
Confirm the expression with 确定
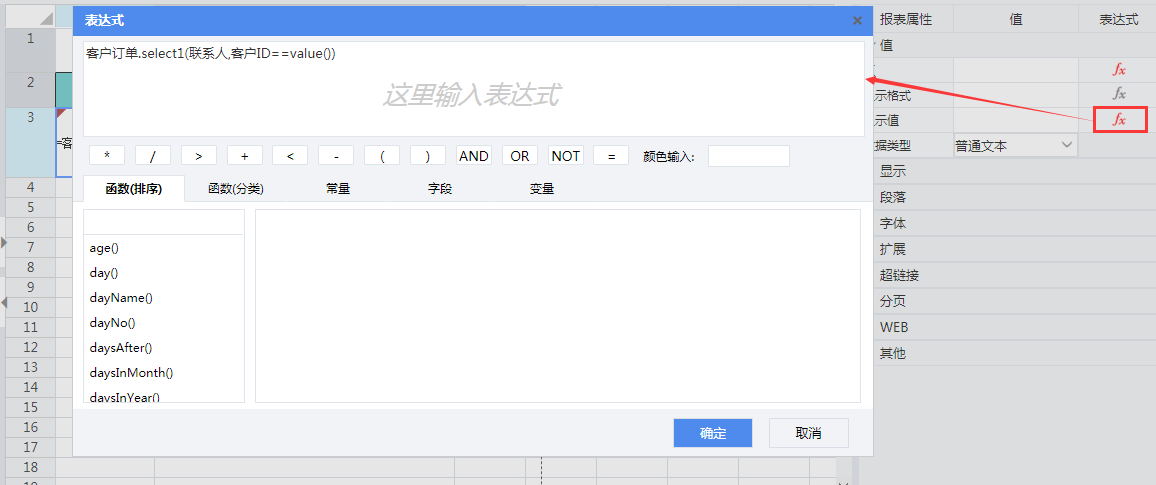(x=712, y=433)
